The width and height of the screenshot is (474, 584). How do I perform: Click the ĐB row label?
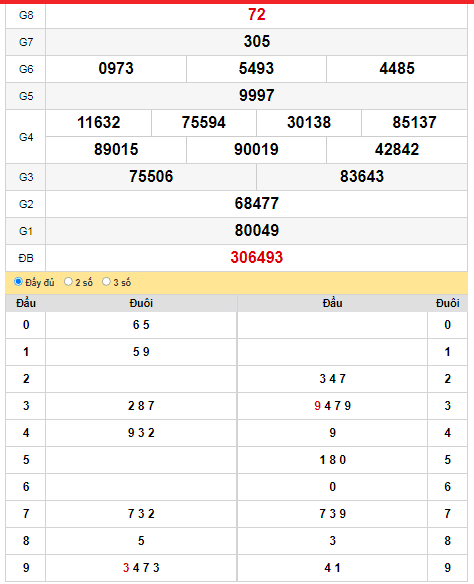coord(26,258)
